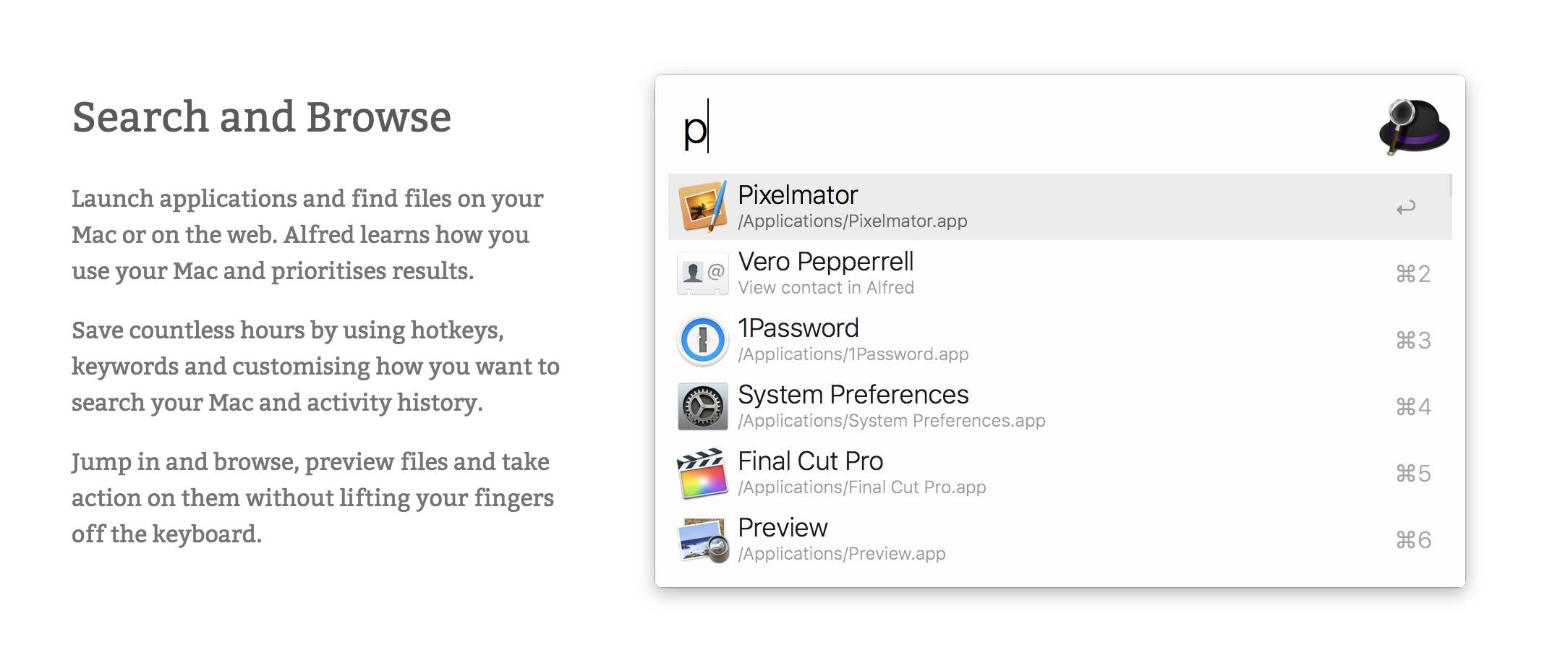Image resolution: width=1568 pixels, height=645 pixels.
Task: Click the Search and Browse heading
Action: coord(261,117)
